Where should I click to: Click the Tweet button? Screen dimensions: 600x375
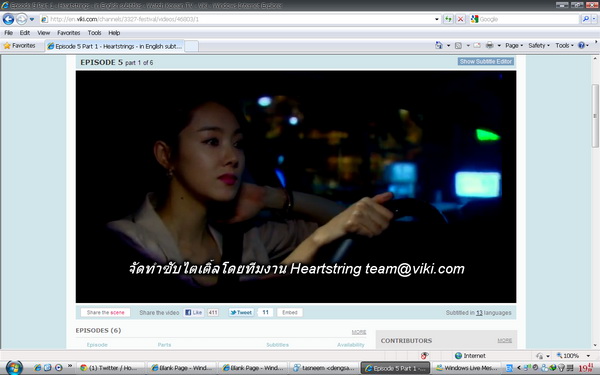(x=241, y=313)
